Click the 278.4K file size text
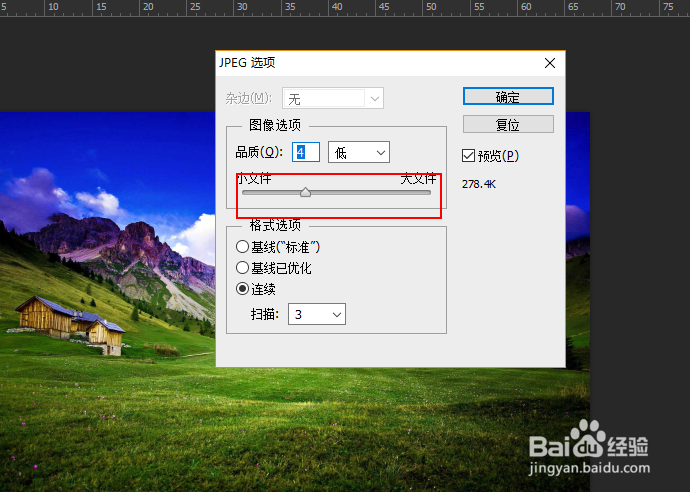Screen dimensions: 690x492 [x=479, y=184]
